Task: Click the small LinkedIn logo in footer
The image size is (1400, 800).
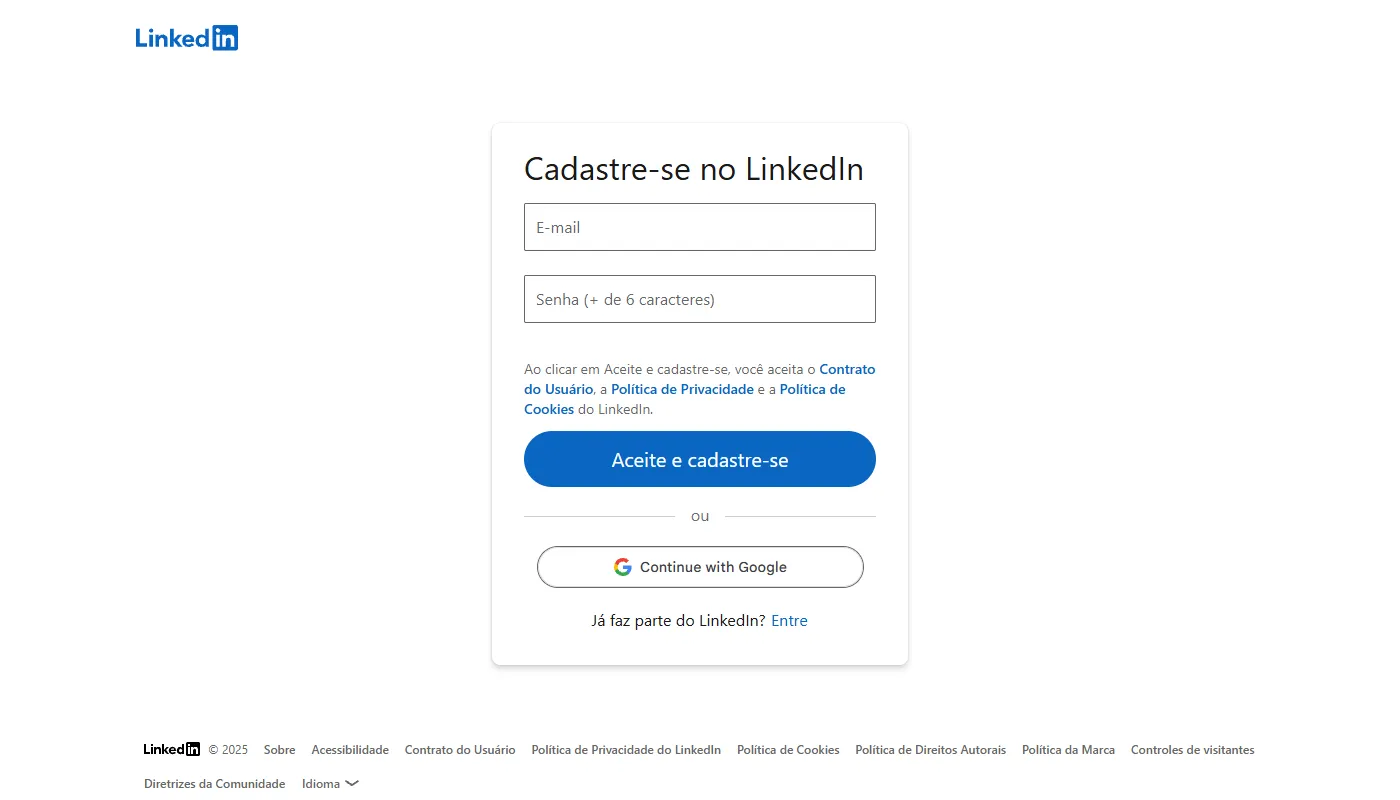Action: pos(172,749)
